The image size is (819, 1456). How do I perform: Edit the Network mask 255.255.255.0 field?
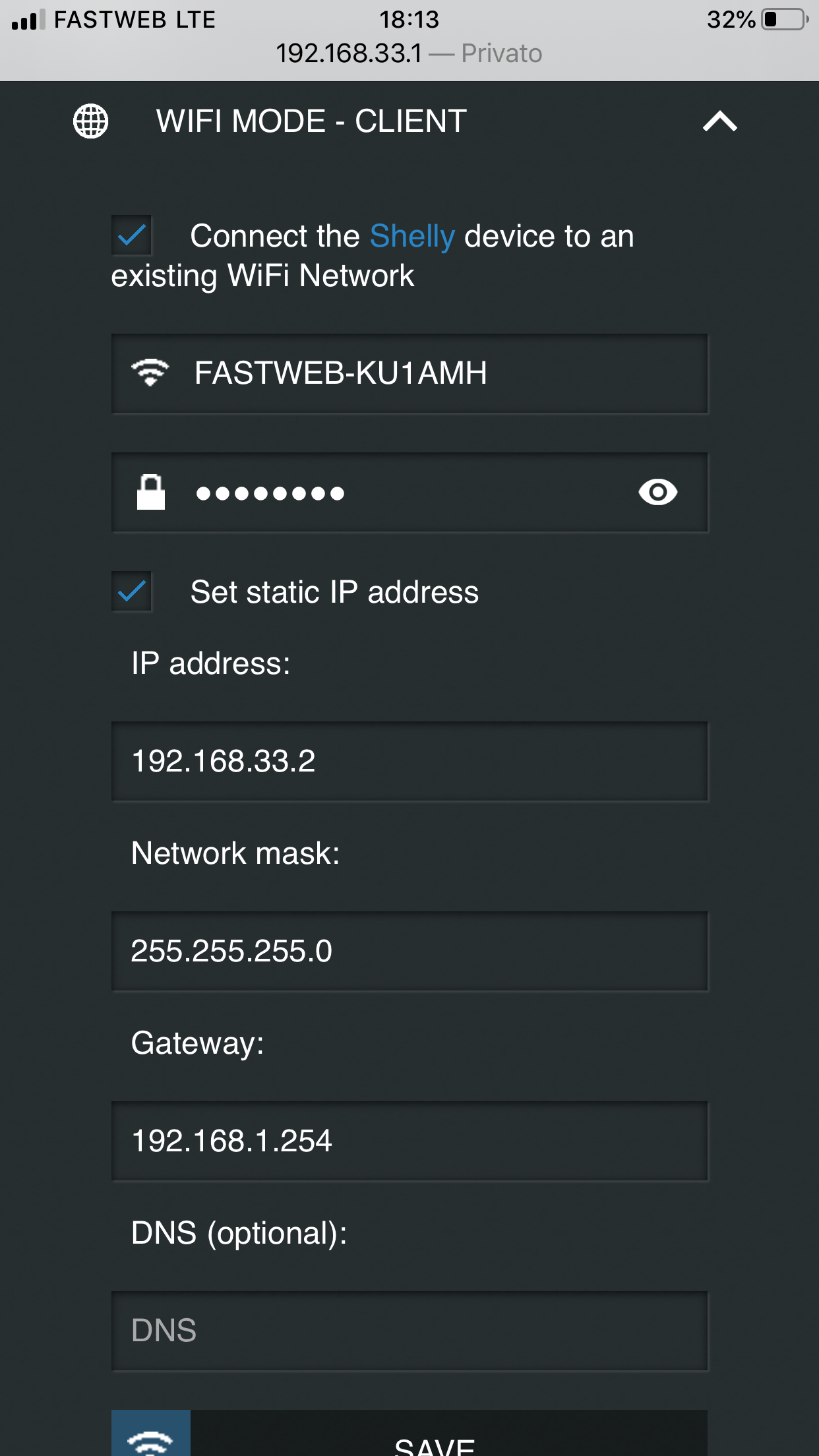pyautogui.click(x=409, y=952)
